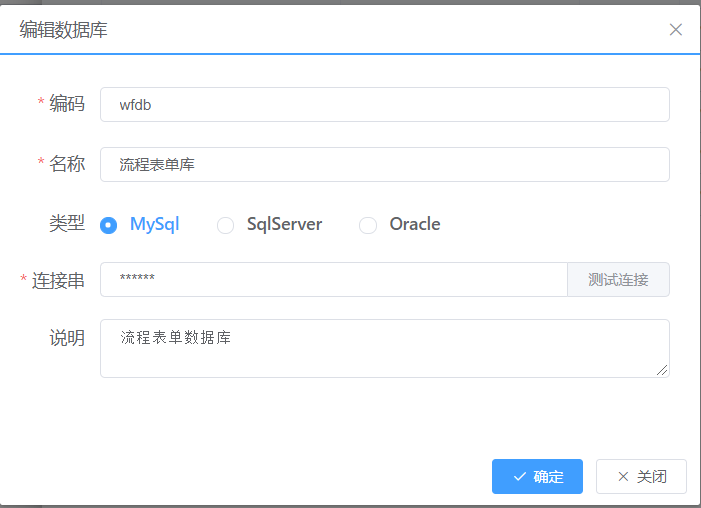The height and width of the screenshot is (508, 701).
Task: Select the SqlServer radio button
Action: pyautogui.click(x=225, y=225)
